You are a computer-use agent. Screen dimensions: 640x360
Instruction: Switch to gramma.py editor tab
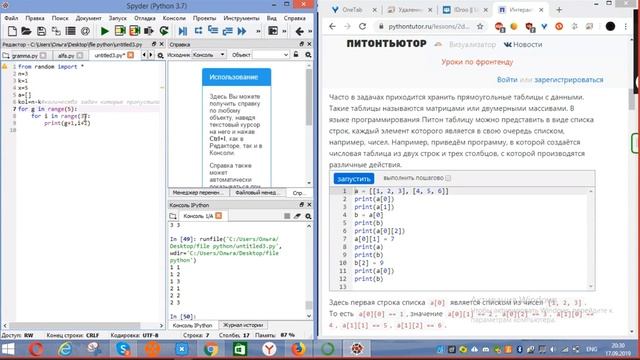click(x=24, y=55)
